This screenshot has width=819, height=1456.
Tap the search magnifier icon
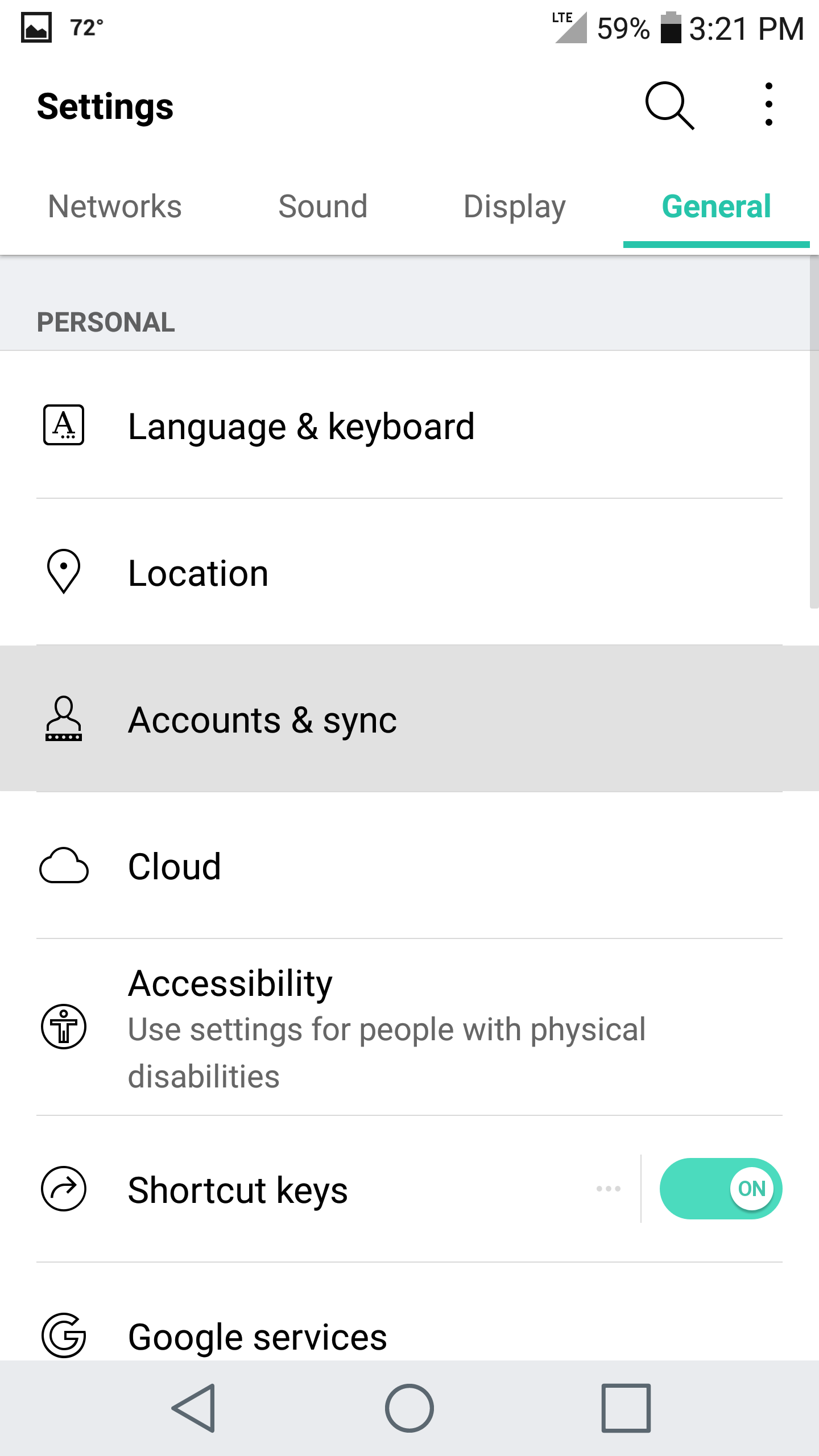669,106
